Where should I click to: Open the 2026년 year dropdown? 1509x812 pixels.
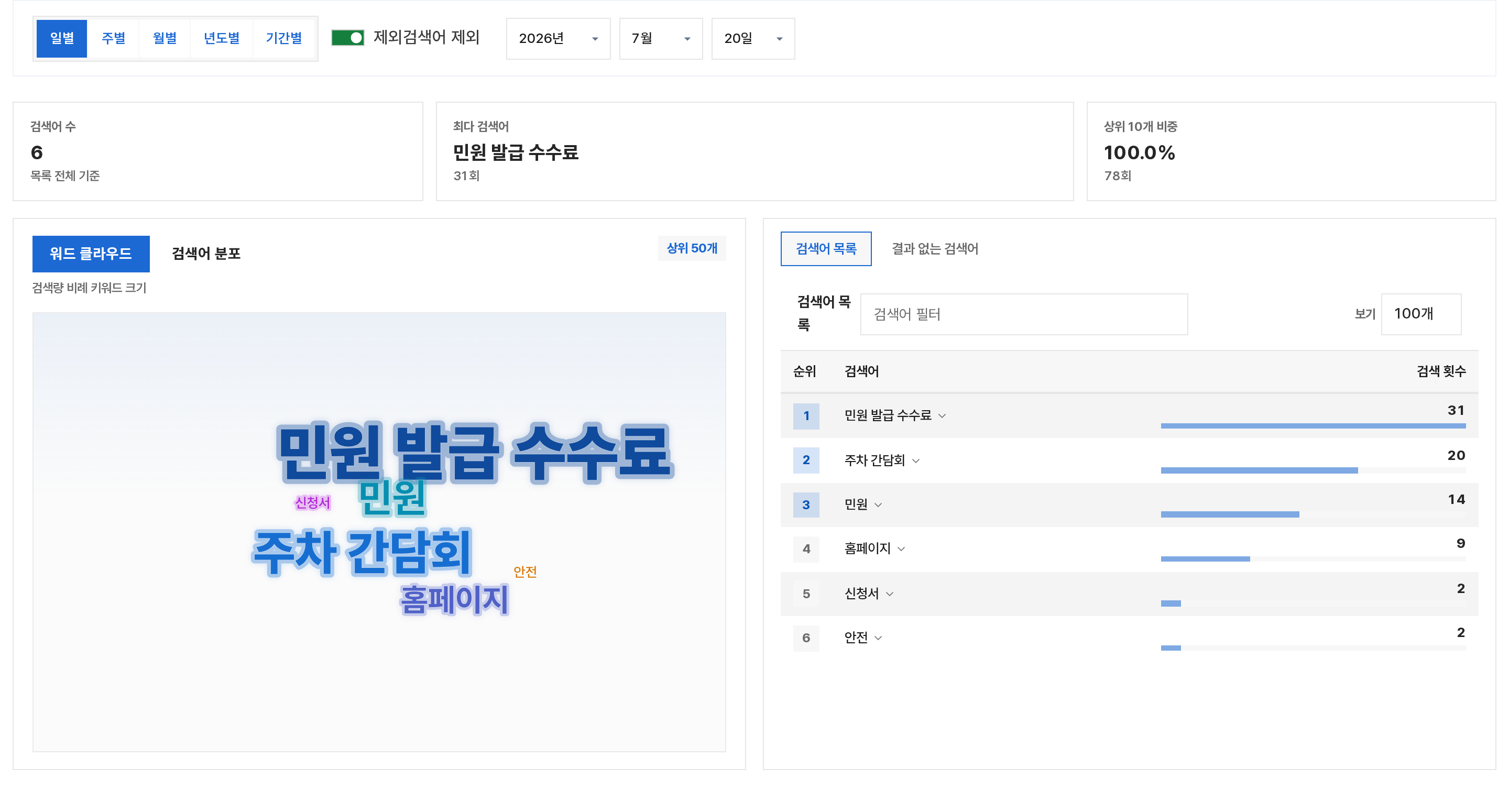557,39
